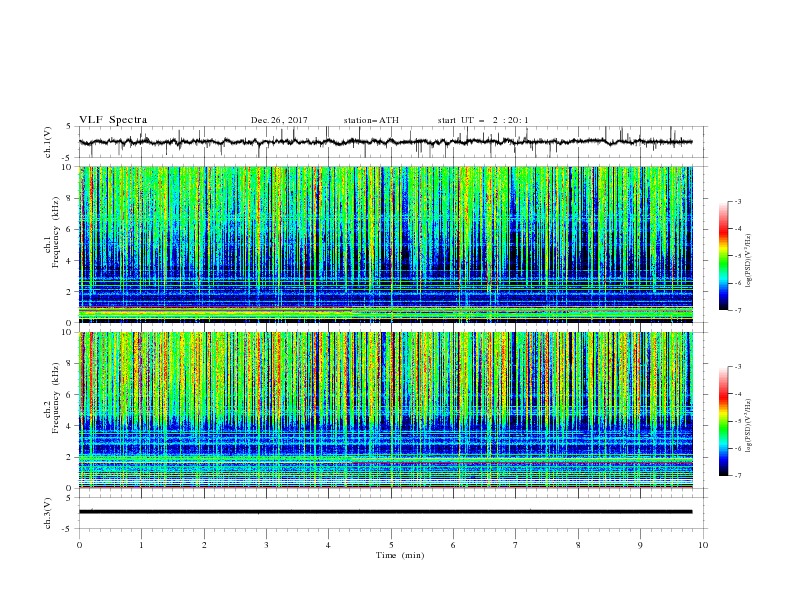Click time axis tick label "0"
Screen dimensions: 792x612
[79, 545]
